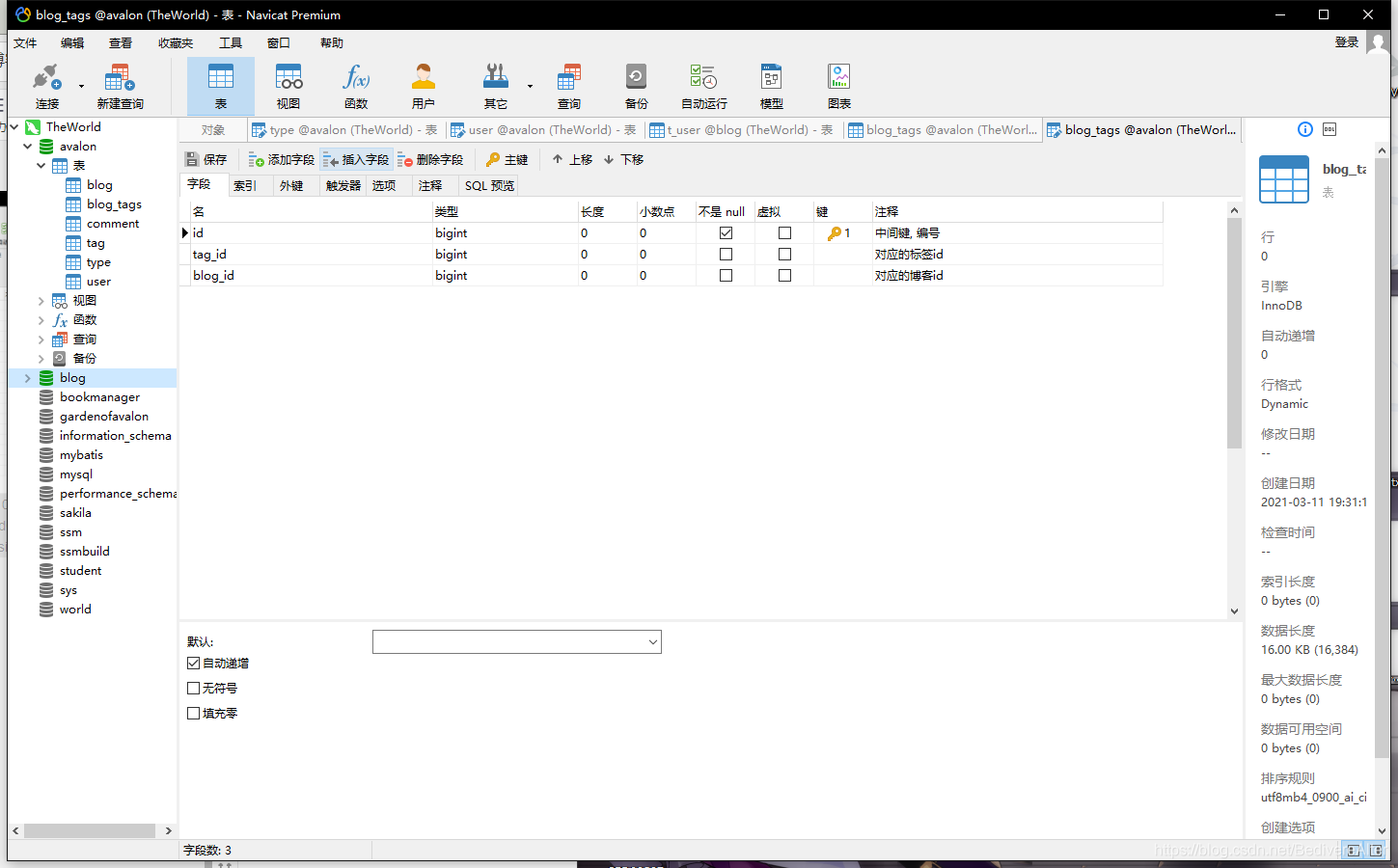Viewport: 1398px width, 868px height.
Task: Click the right info panel scrollbar
Action: pyautogui.click(x=1382, y=458)
